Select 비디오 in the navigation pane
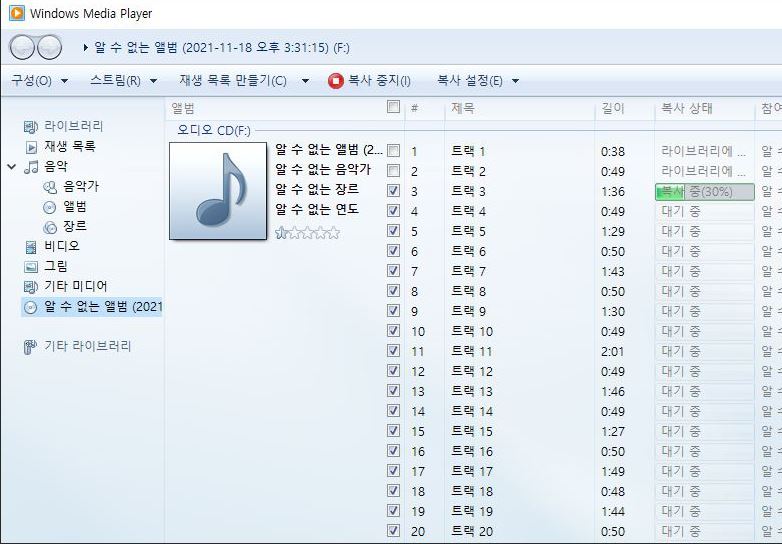The width and height of the screenshot is (782, 544). click(61, 246)
